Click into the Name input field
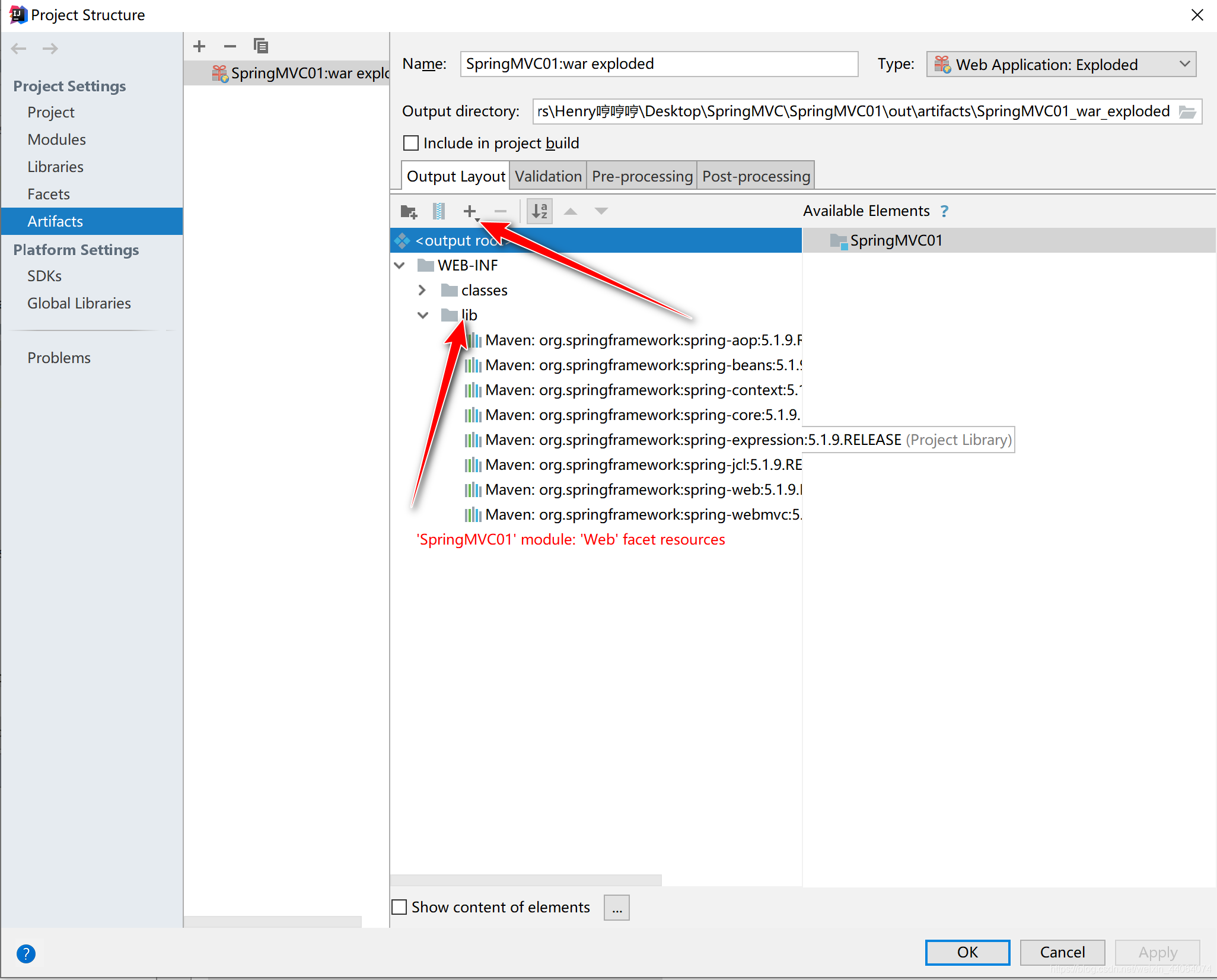Screen dimensions: 1217x980 click(x=659, y=64)
